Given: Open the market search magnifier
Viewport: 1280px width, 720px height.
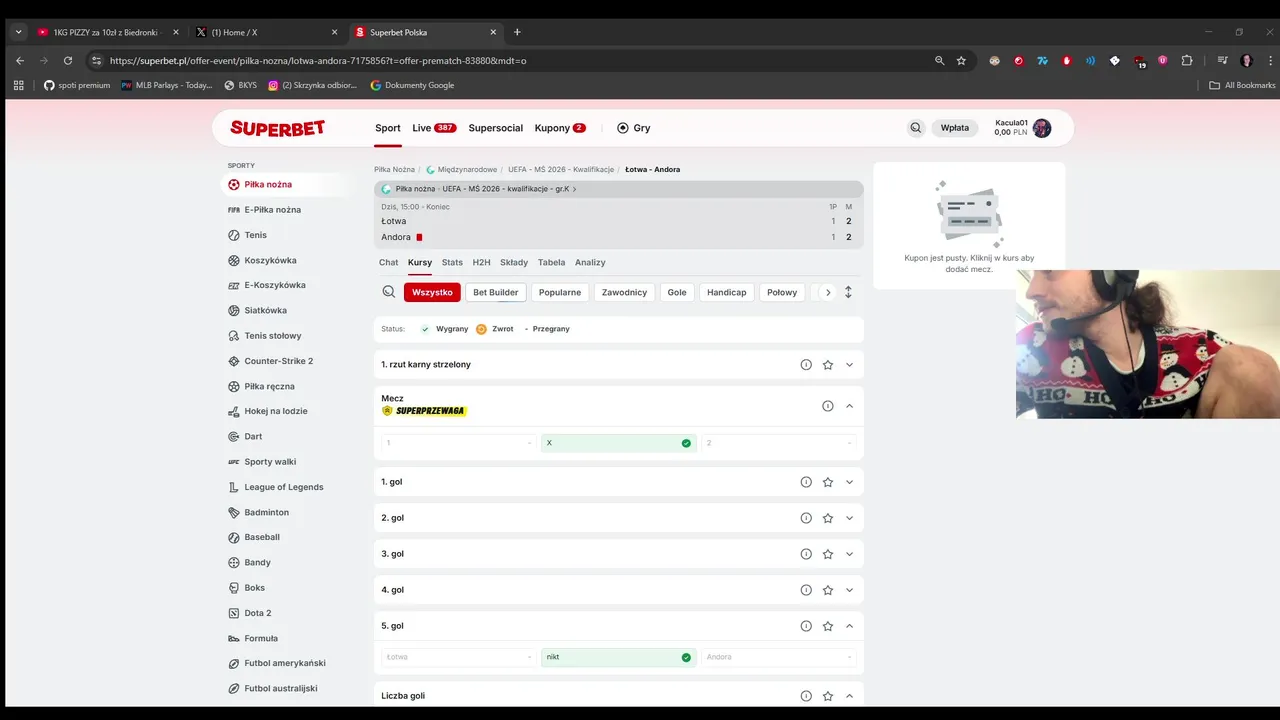Looking at the screenshot, I should [389, 292].
